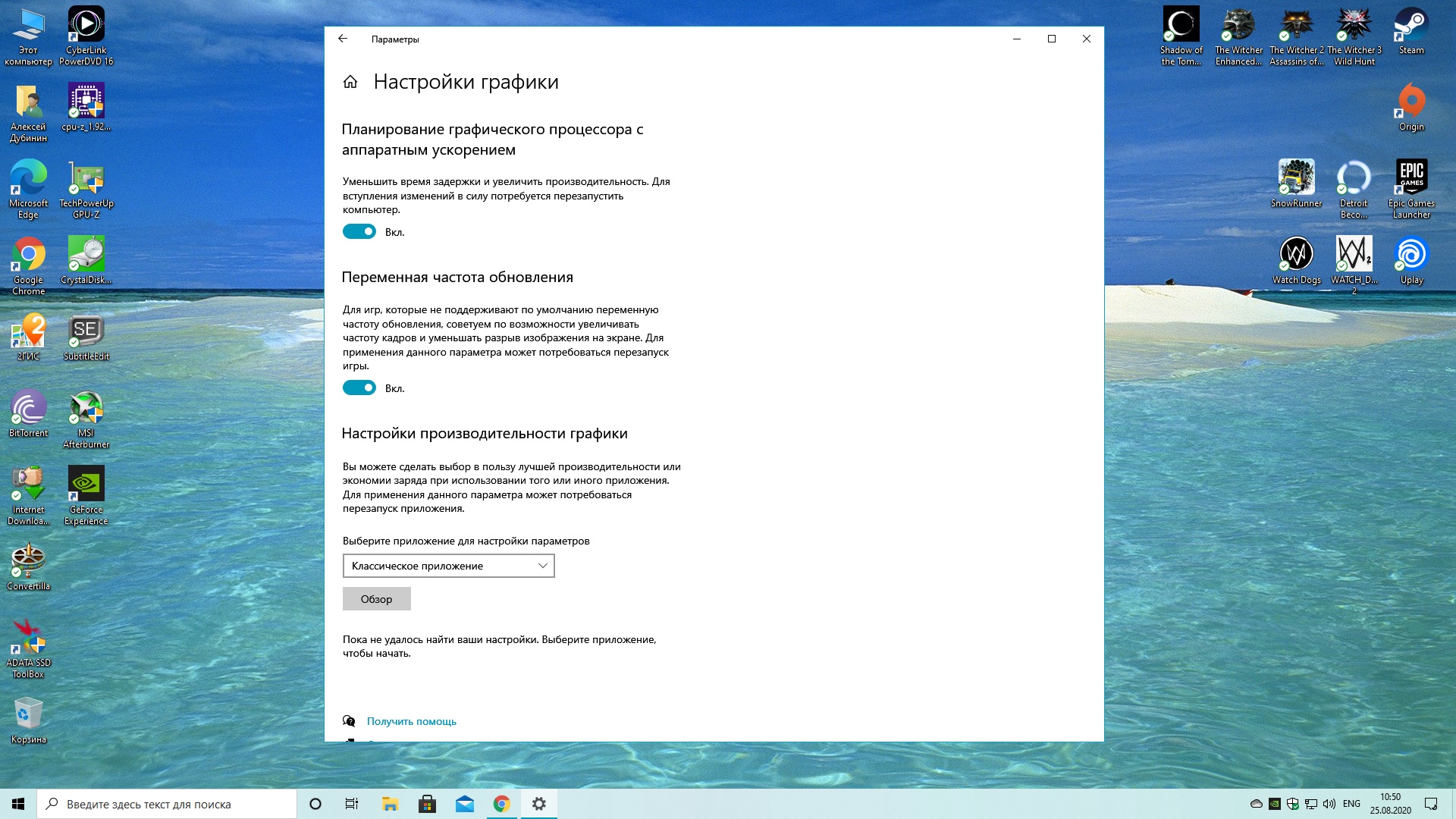Viewport: 1456px width, 819px height.
Task: Expand классическое приложение dropdown menu
Action: 448,565
